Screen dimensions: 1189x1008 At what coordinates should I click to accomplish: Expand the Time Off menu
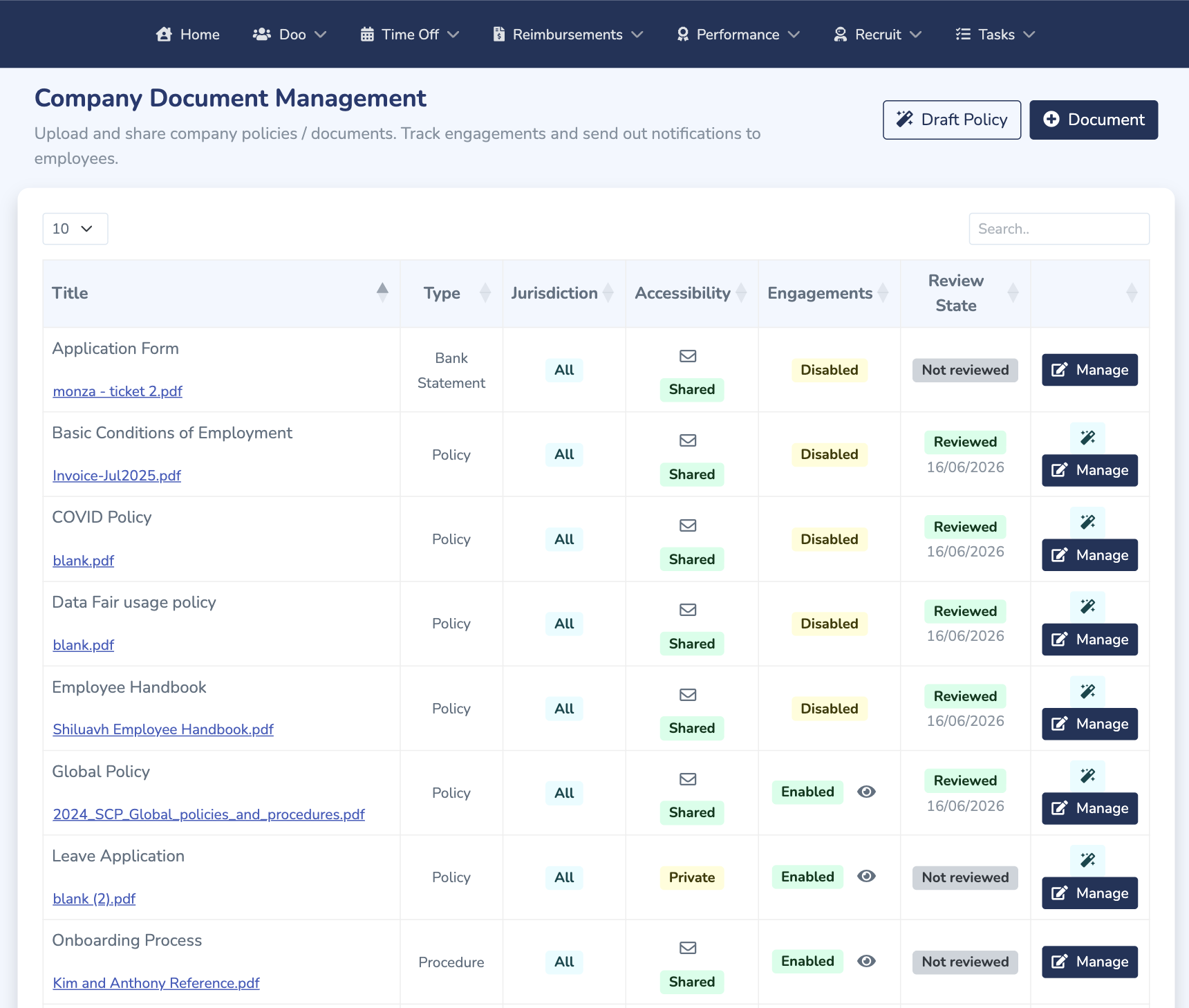point(410,35)
